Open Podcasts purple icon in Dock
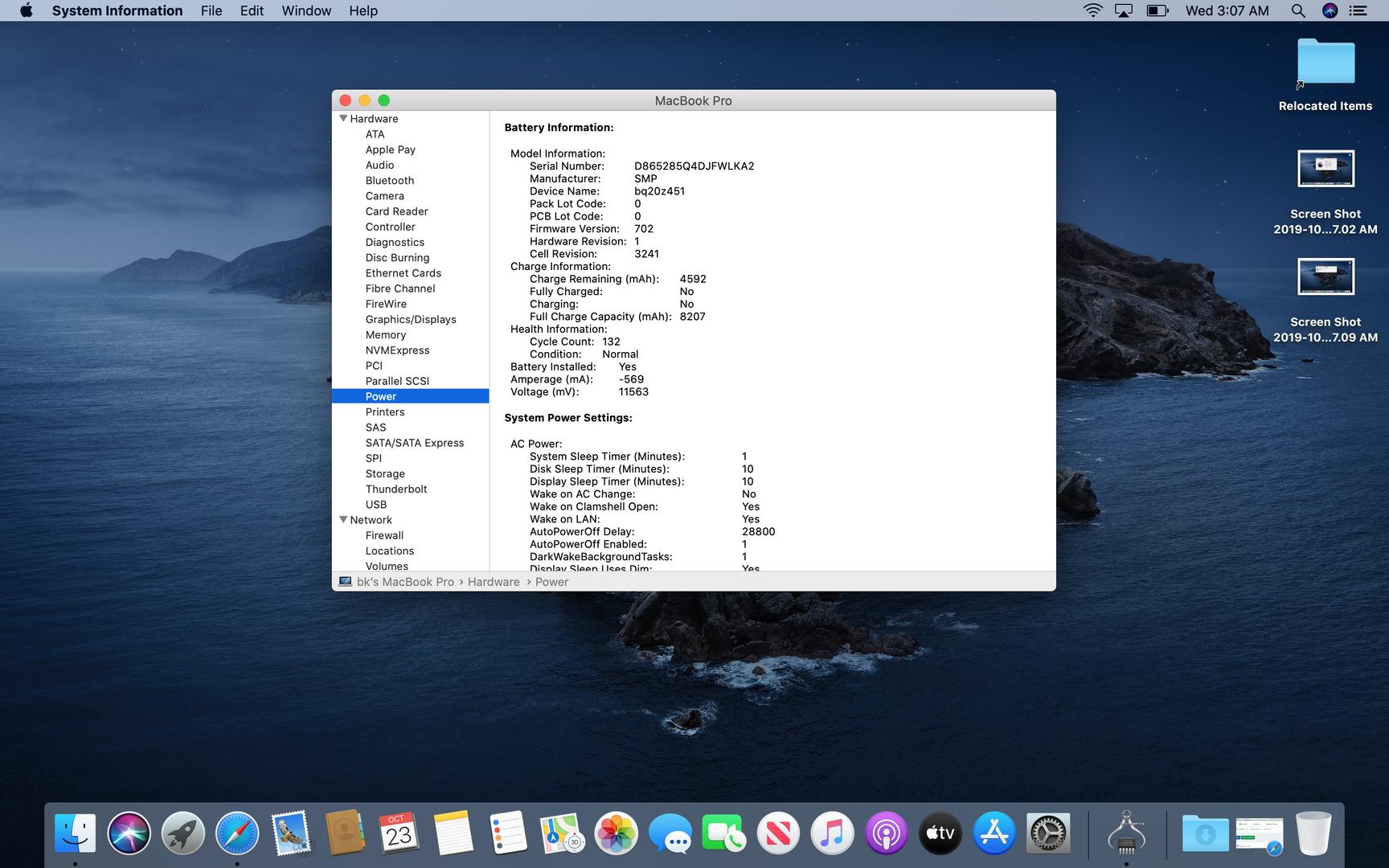Screen dimensions: 1389x868 coord(886,833)
